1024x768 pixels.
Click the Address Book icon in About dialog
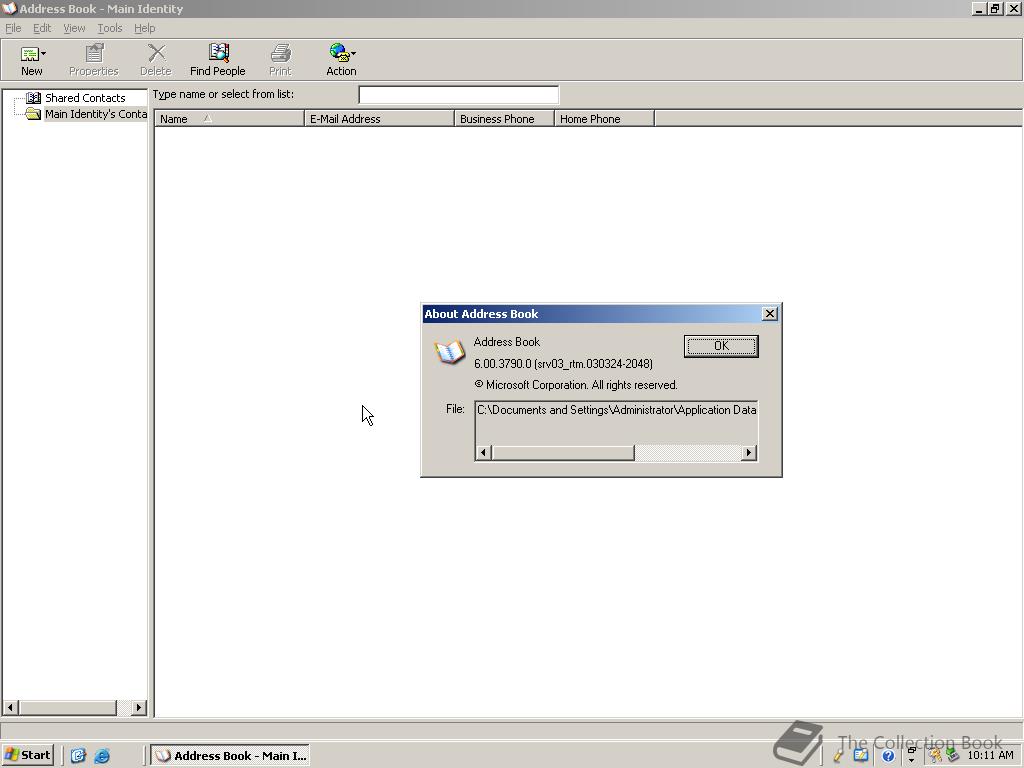click(x=449, y=353)
